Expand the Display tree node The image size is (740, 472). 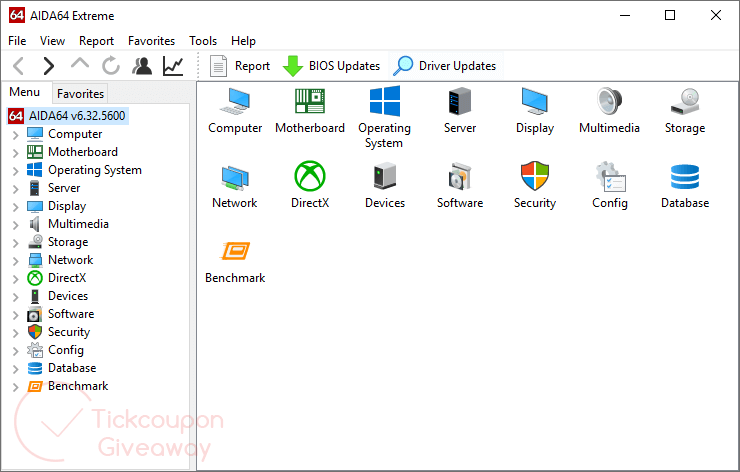[x=16, y=207]
